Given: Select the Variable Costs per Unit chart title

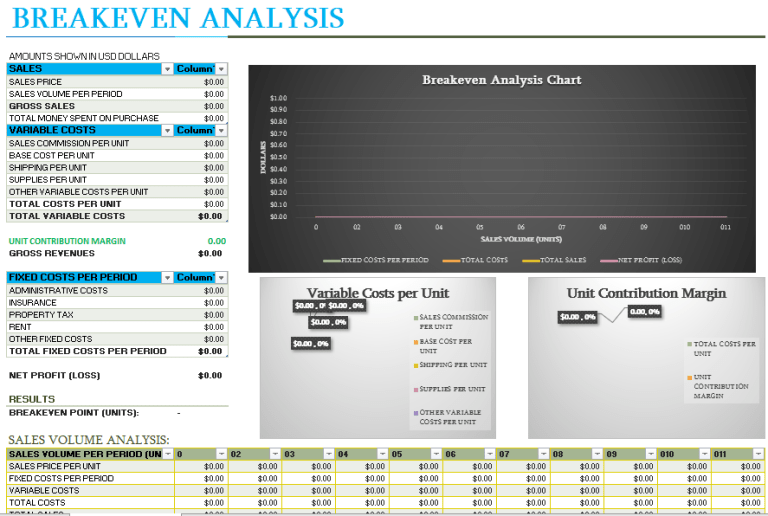Looking at the screenshot, I should pyautogui.click(x=378, y=293).
